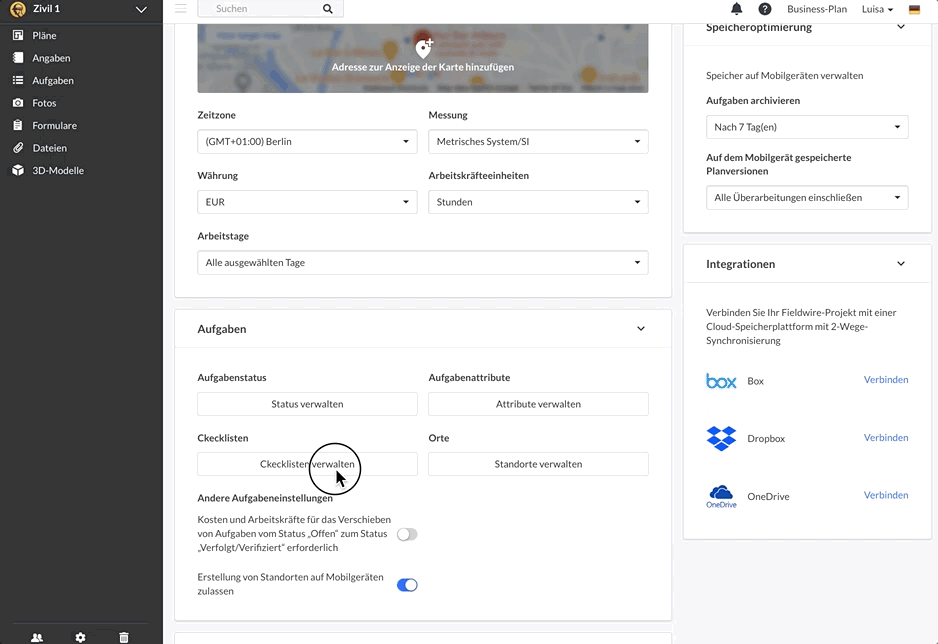
Task: Click Attribute verwalten button
Action: coord(538,404)
